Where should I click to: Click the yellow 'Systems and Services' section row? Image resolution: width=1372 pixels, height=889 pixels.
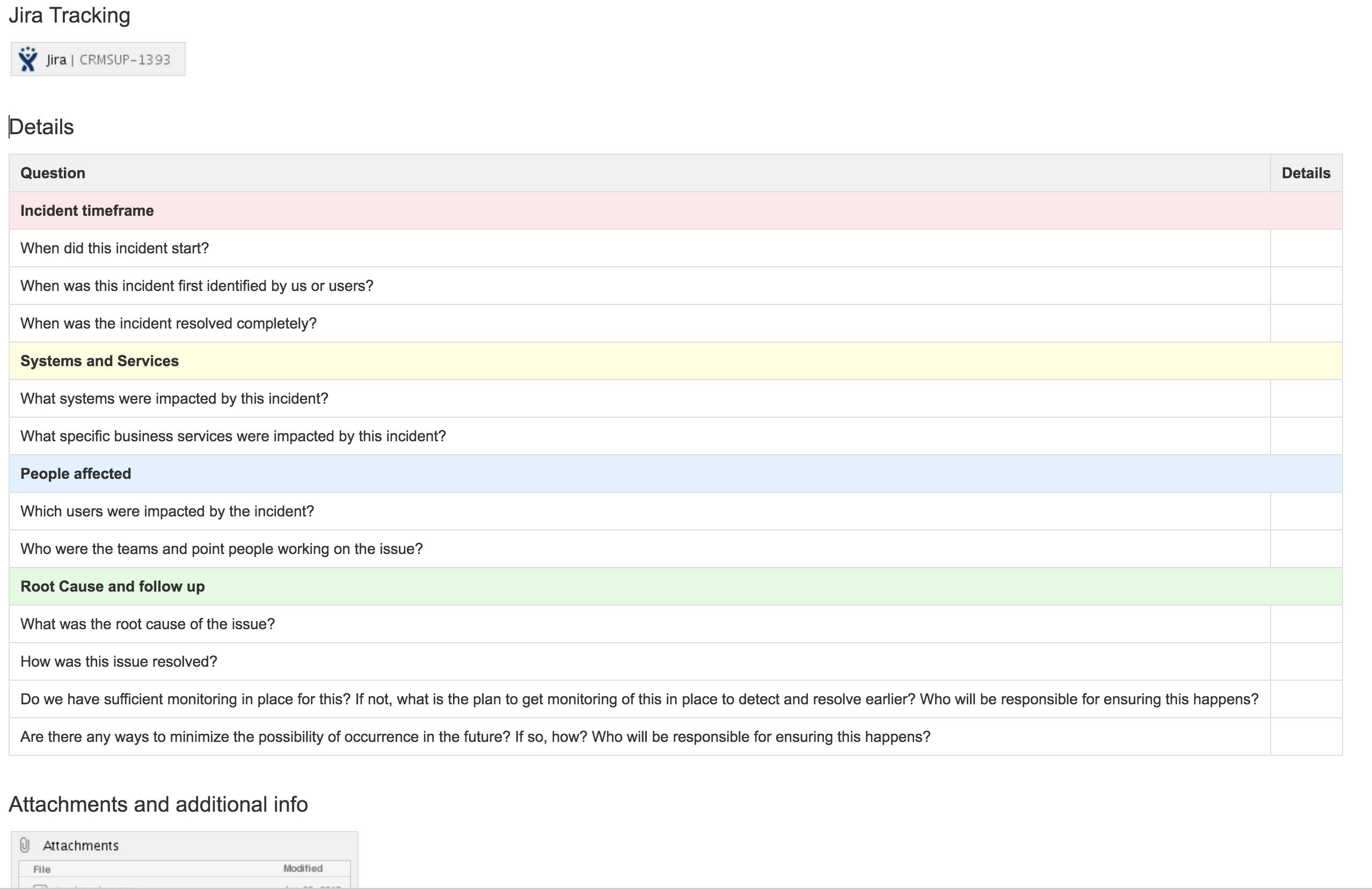click(100, 361)
